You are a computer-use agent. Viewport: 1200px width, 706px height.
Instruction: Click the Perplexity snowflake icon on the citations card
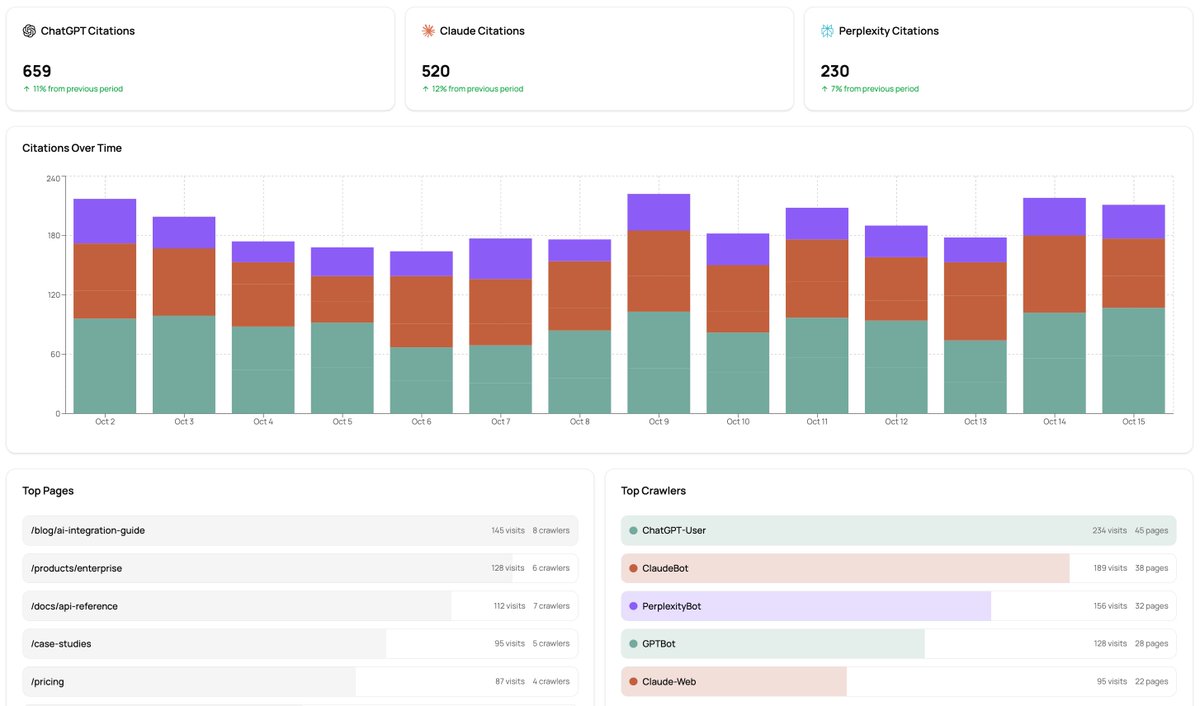pyautogui.click(x=826, y=30)
